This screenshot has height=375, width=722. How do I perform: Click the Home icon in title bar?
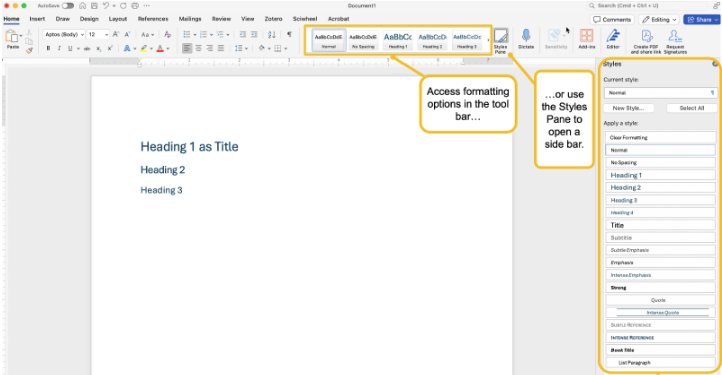pyautogui.click(x=82, y=6)
